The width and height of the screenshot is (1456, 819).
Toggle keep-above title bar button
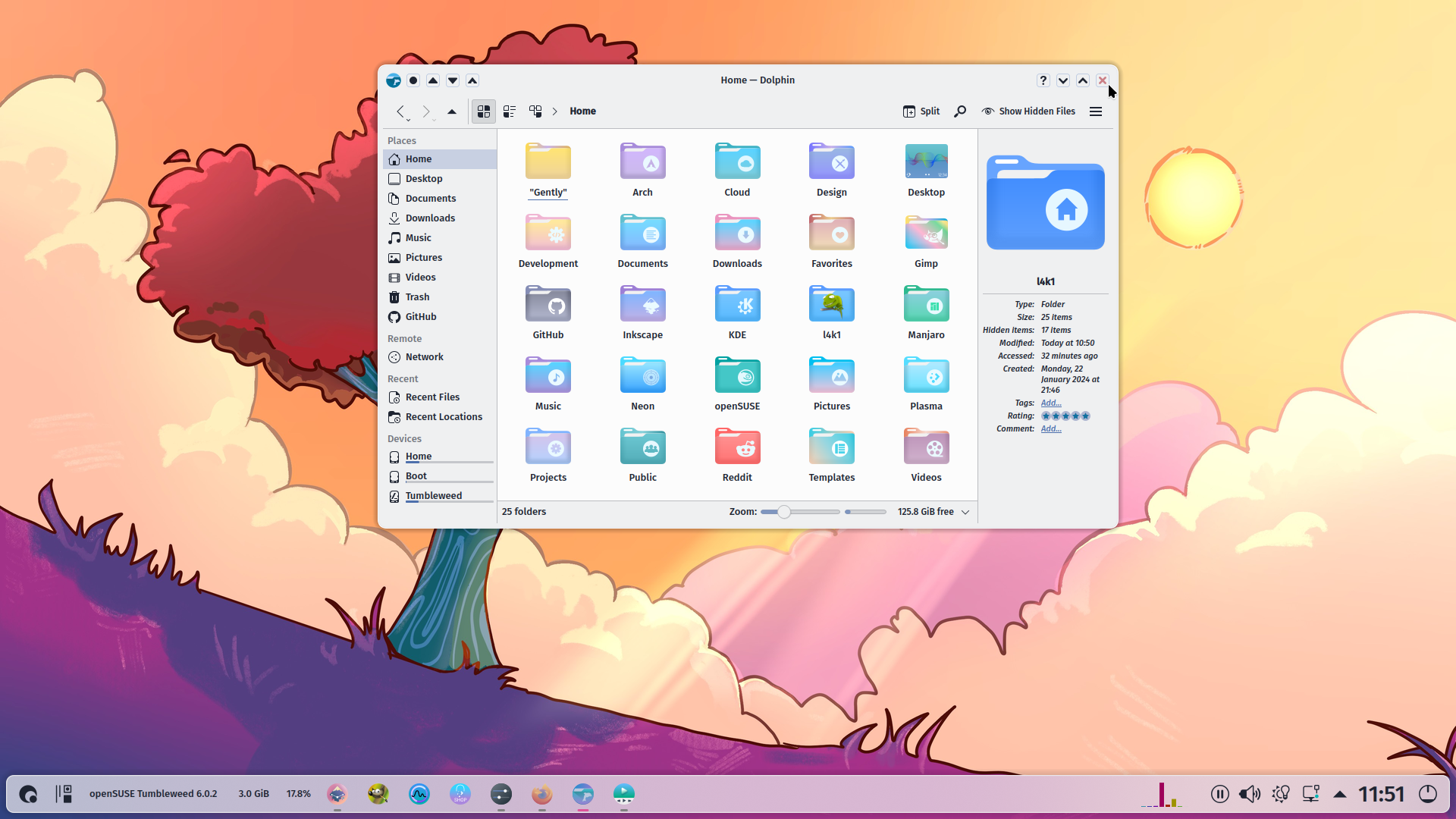pos(433,80)
